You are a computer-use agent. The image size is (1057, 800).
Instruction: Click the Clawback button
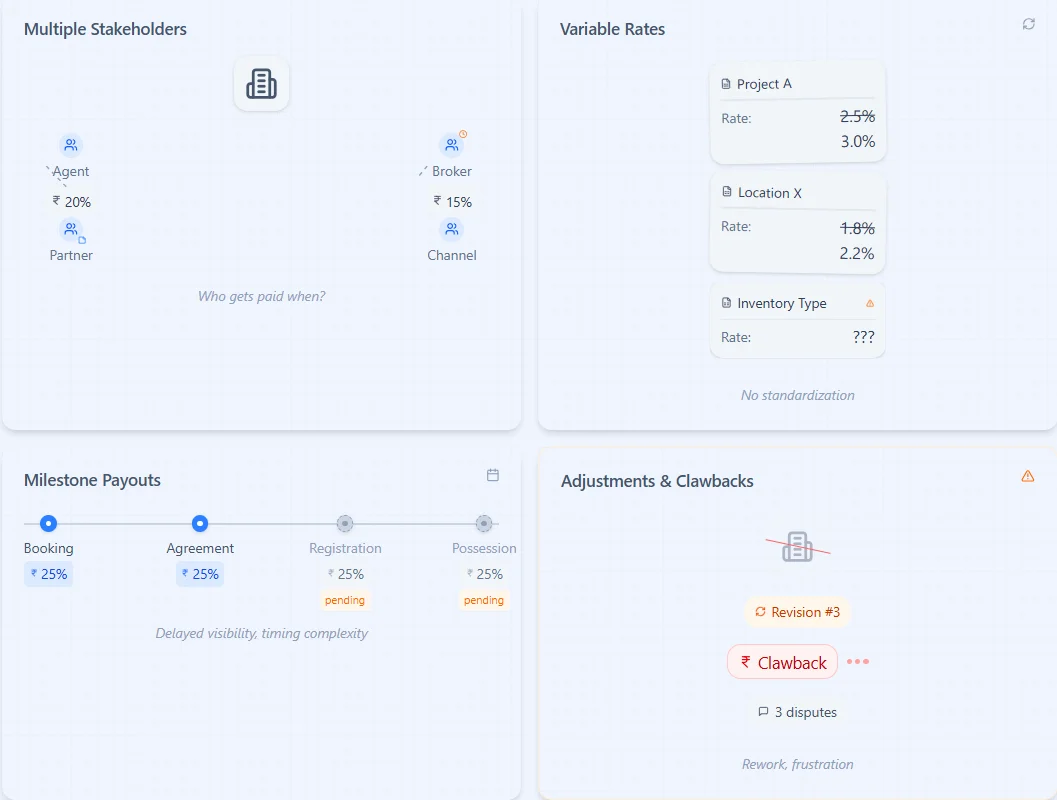tap(782, 661)
